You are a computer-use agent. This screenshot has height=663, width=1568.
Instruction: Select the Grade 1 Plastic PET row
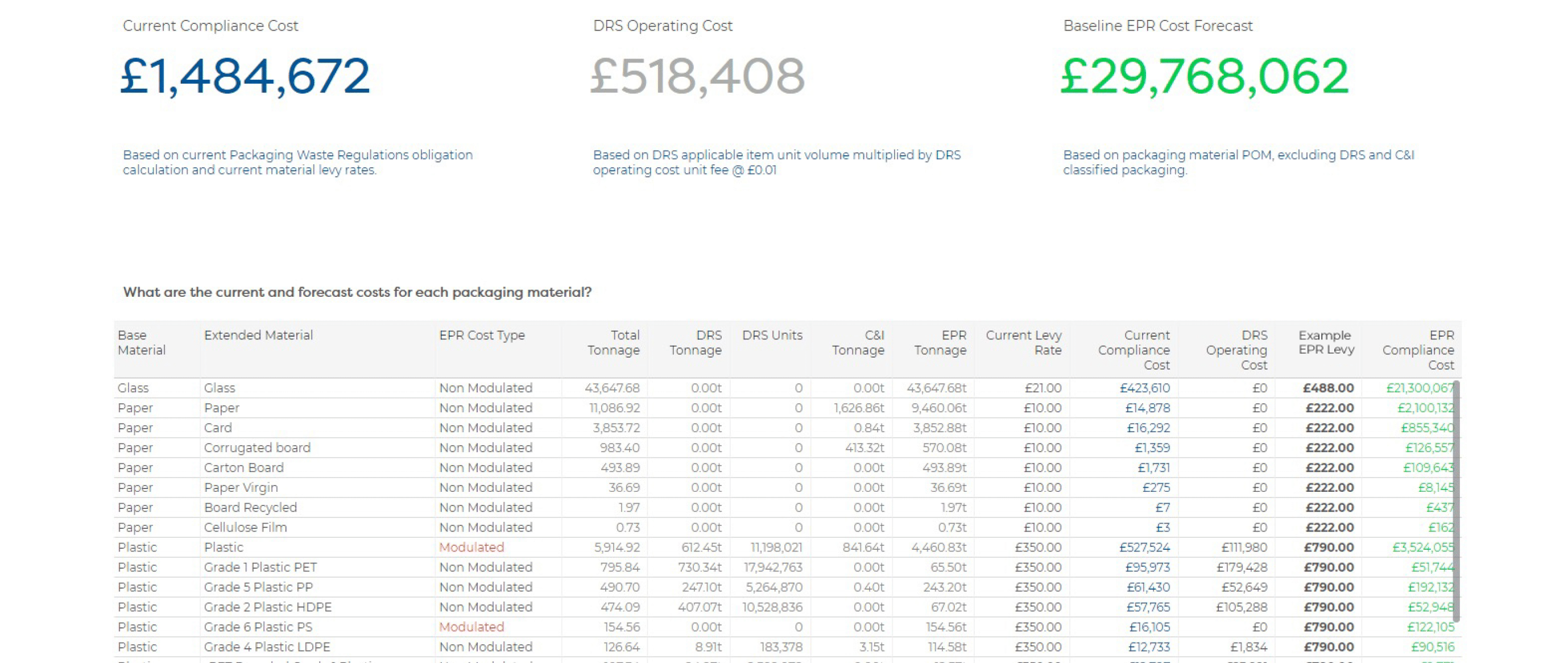click(x=260, y=567)
